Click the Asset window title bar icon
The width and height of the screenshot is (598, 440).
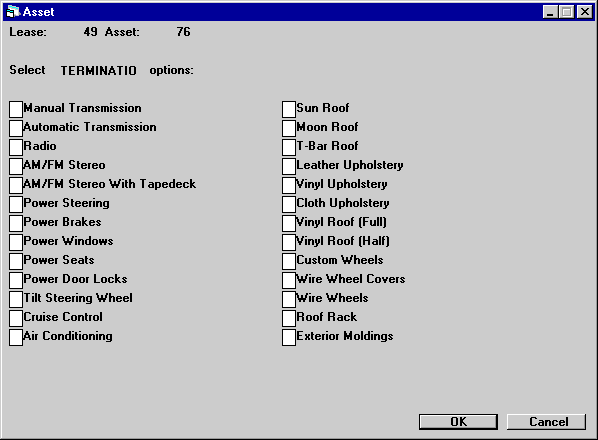(13, 12)
